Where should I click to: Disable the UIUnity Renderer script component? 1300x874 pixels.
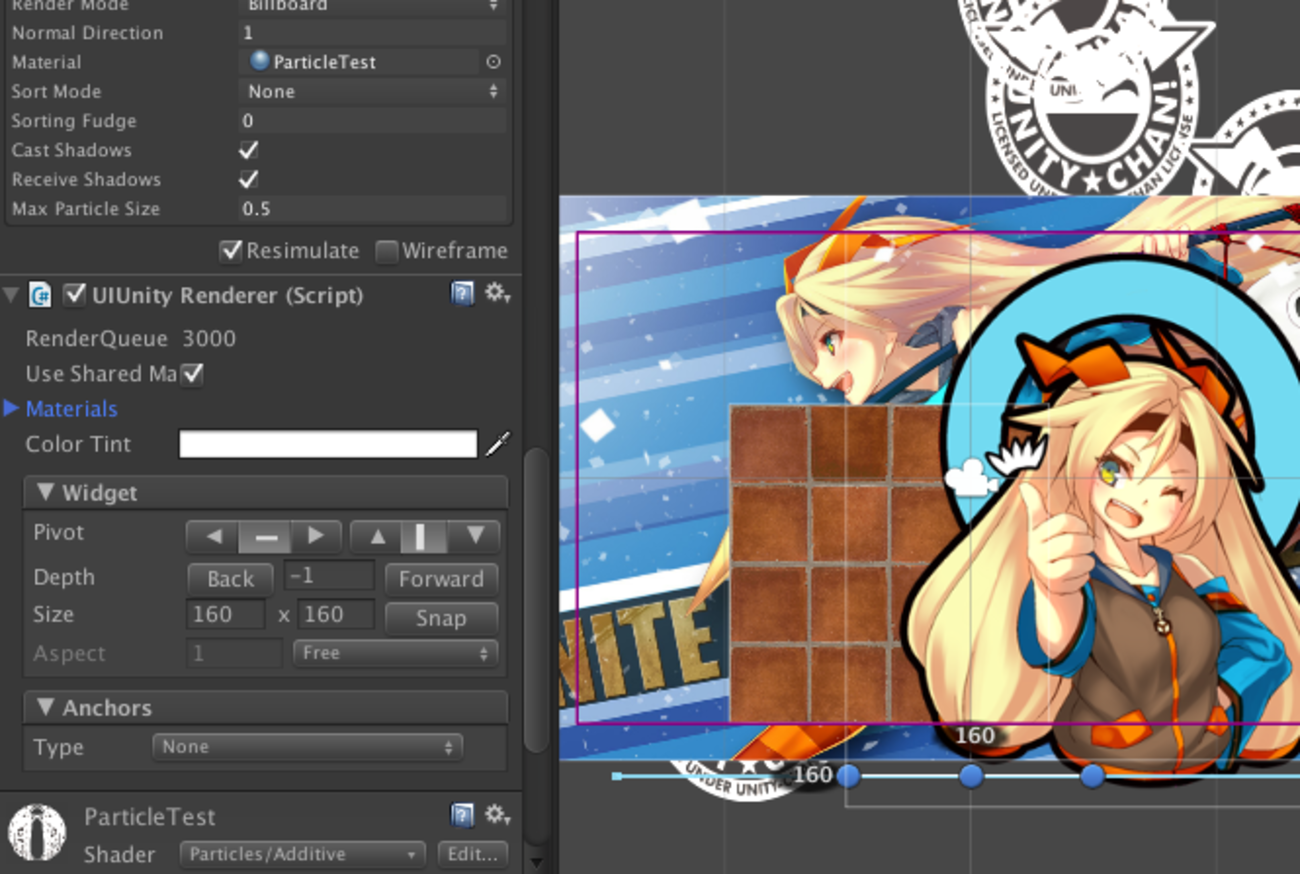pyautogui.click(x=74, y=295)
